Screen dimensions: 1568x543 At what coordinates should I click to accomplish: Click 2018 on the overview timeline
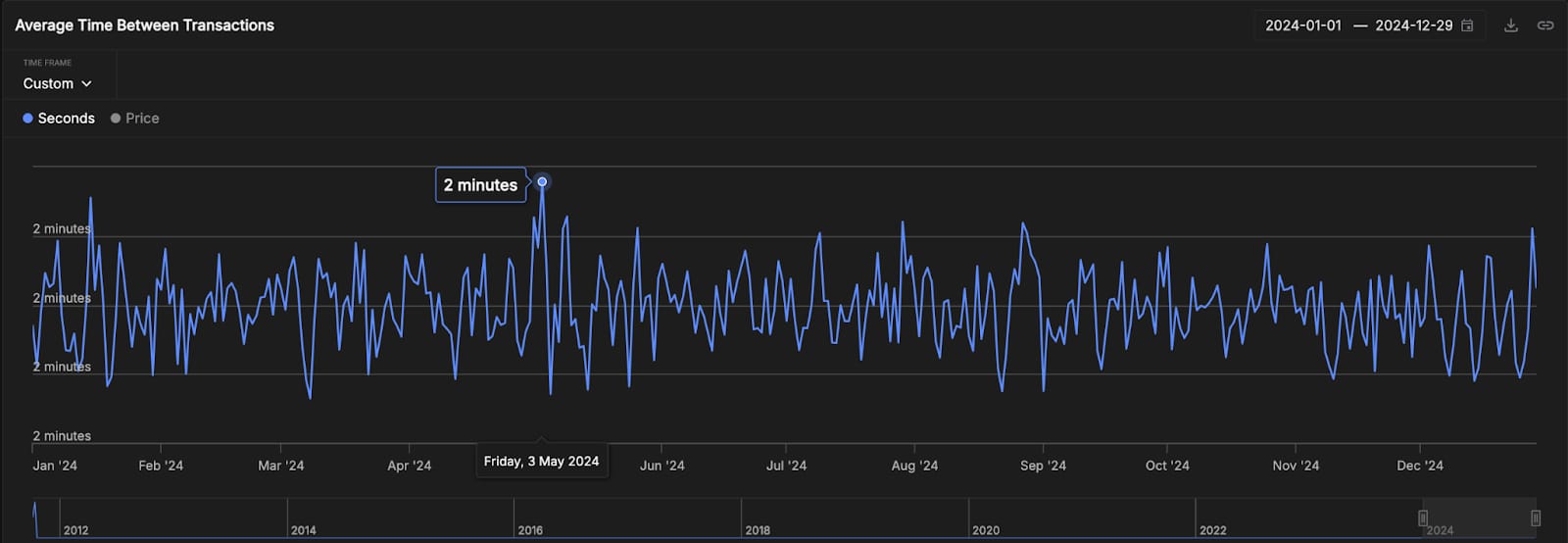pyautogui.click(x=758, y=530)
